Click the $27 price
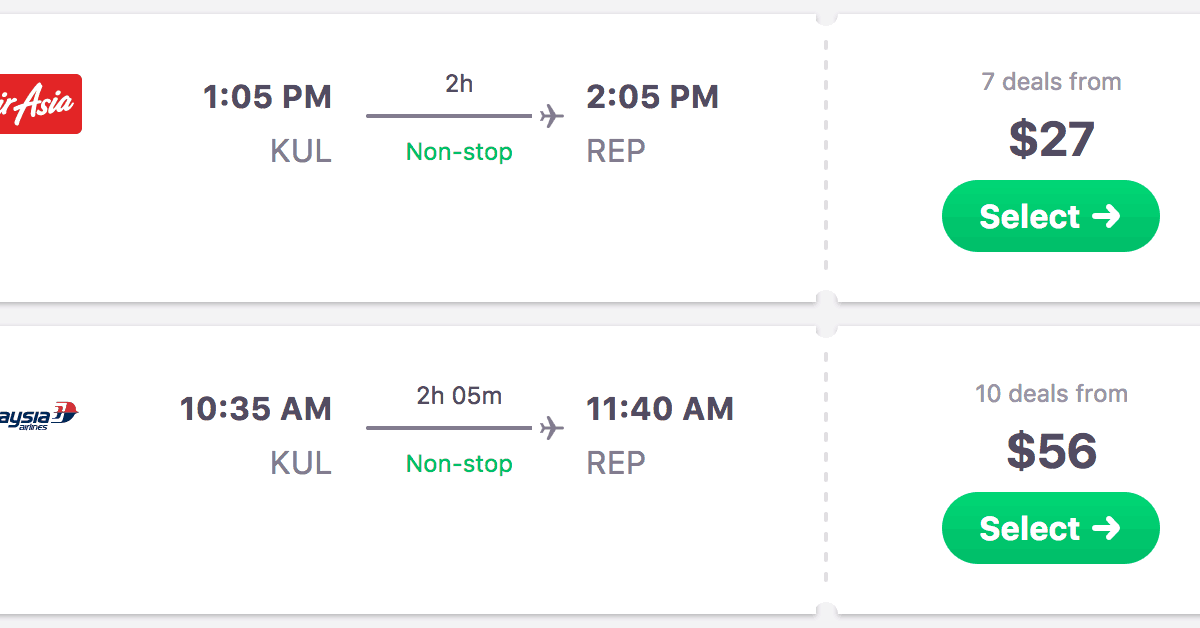 coord(1051,139)
